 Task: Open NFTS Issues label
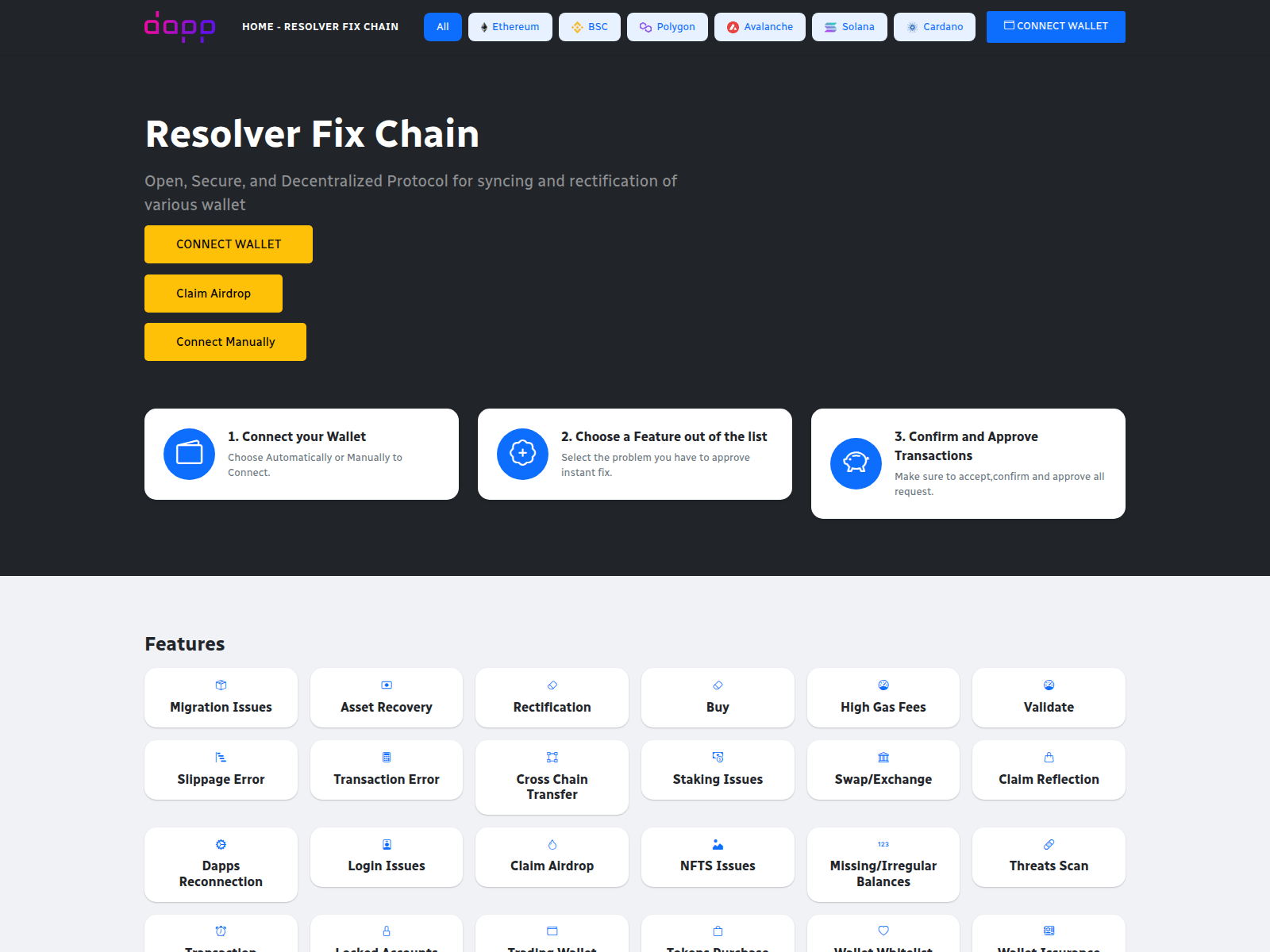pyautogui.click(x=718, y=866)
